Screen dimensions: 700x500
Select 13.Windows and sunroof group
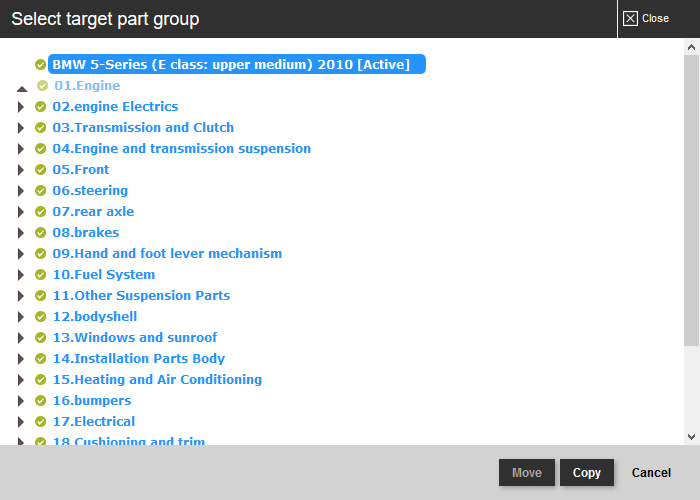pyautogui.click(x=134, y=337)
